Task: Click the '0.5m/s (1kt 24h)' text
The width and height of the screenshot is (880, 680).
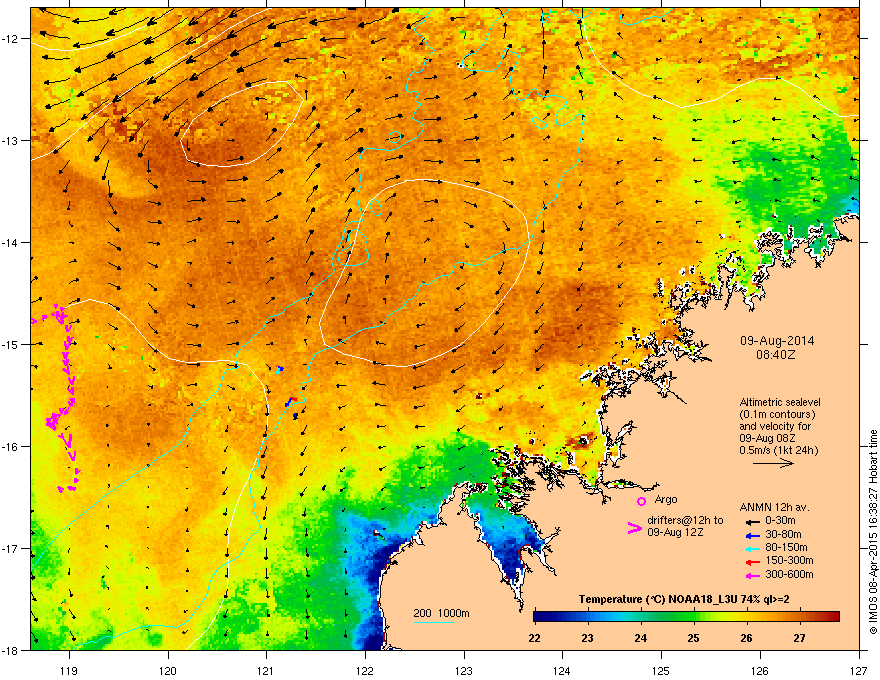Action: [x=779, y=450]
